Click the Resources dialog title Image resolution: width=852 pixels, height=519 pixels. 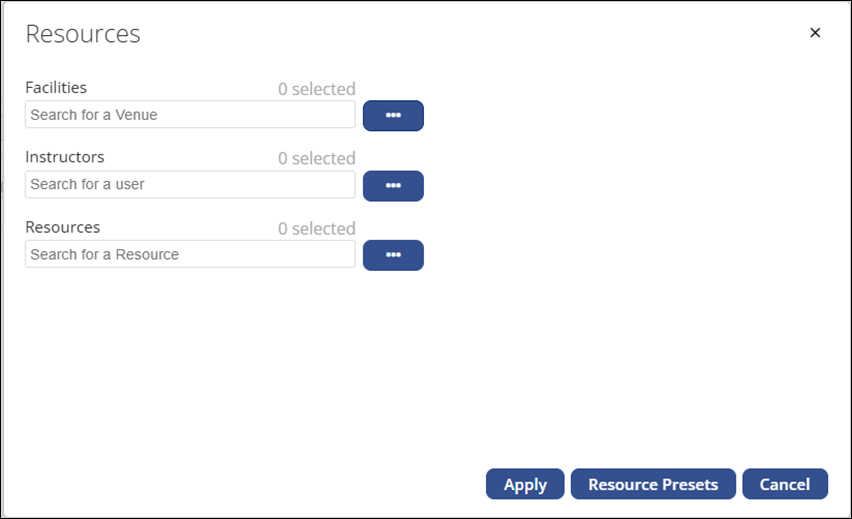click(x=83, y=34)
